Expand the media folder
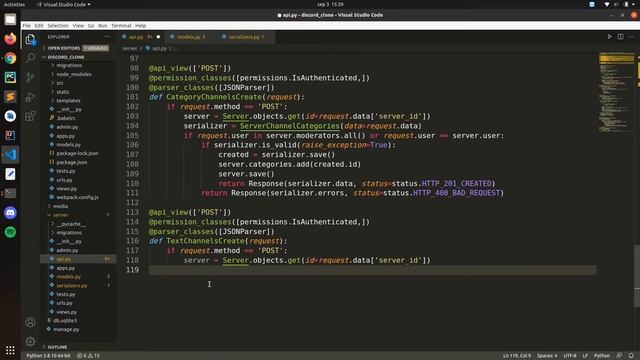 tap(60, 206)
